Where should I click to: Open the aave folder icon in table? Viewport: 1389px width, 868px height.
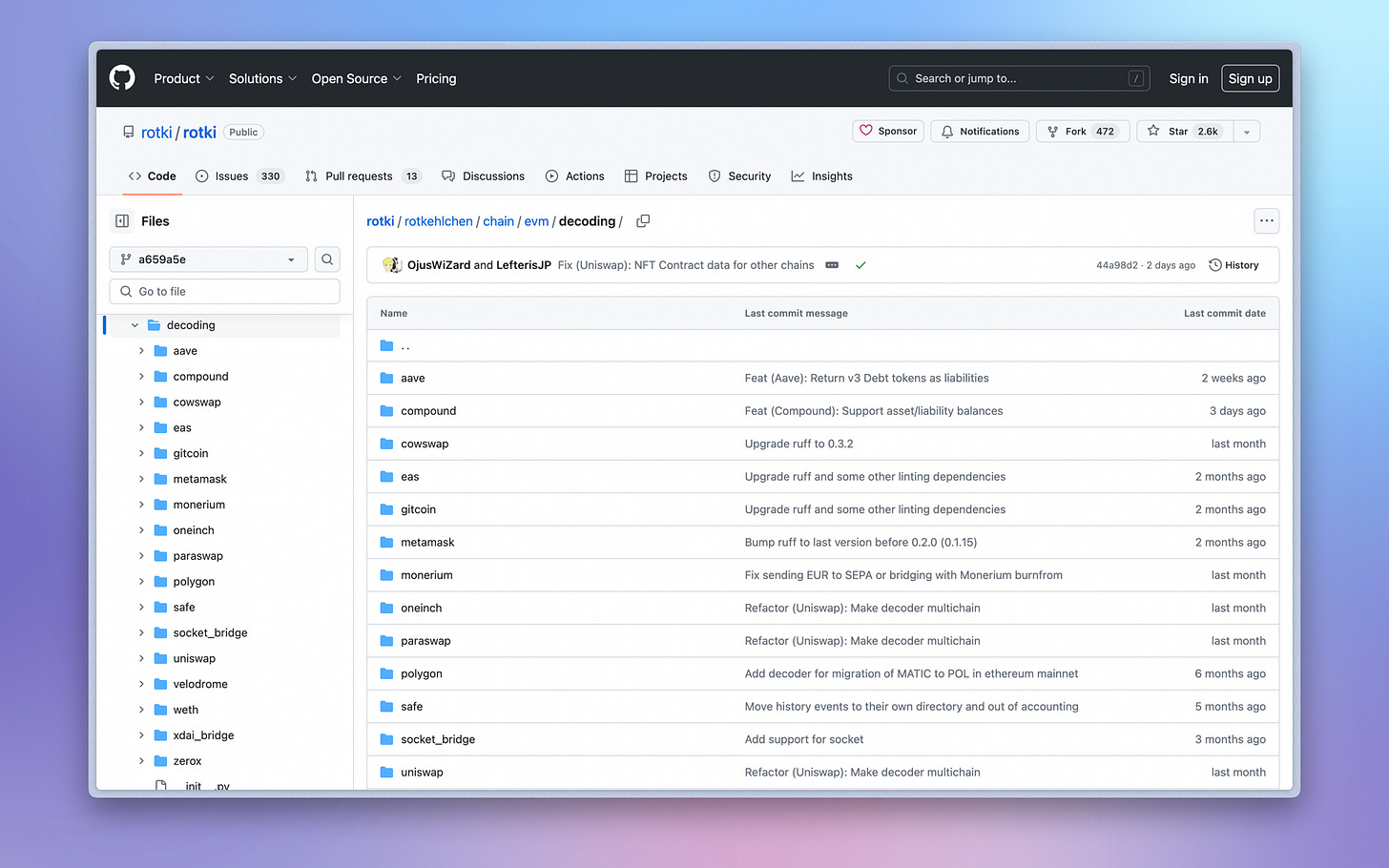386,379
